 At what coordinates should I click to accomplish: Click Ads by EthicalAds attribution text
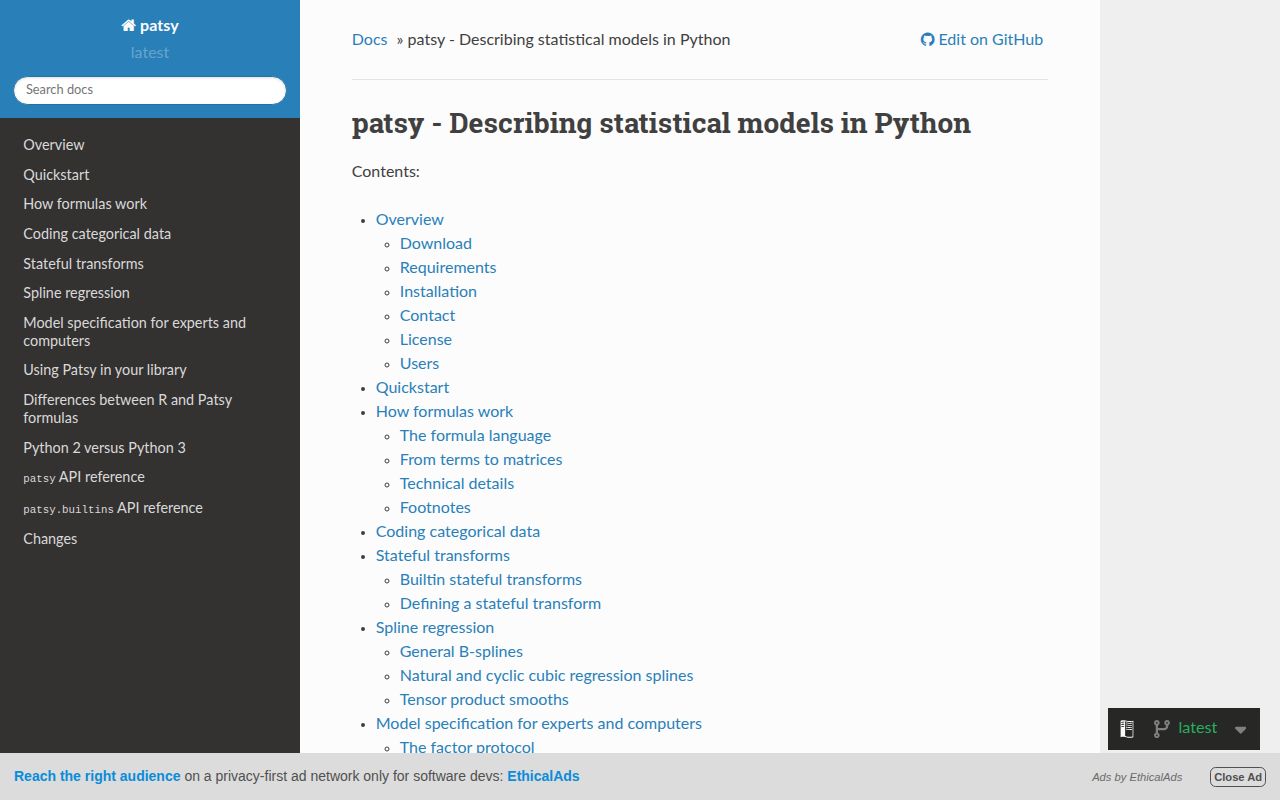[x=1137, y=777]
